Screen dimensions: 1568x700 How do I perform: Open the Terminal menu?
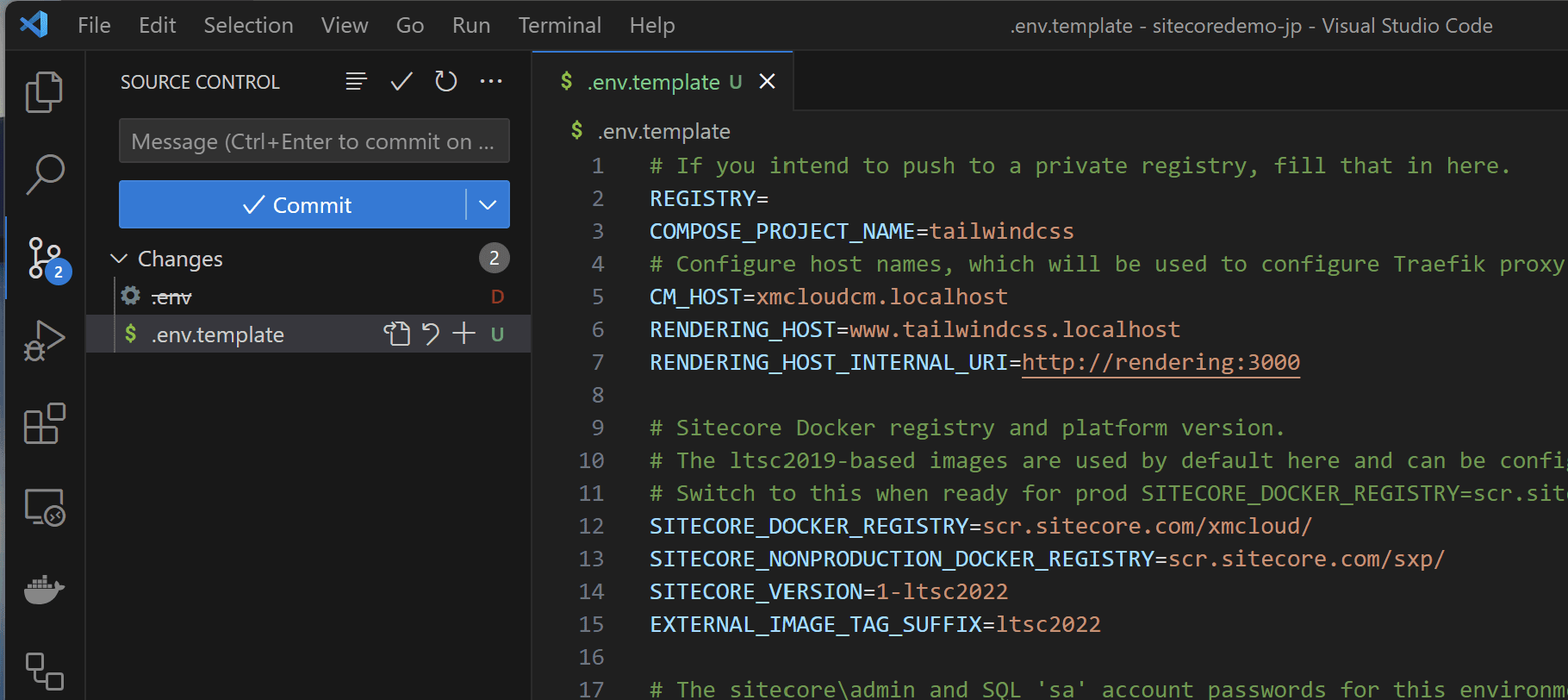[559, 26]
